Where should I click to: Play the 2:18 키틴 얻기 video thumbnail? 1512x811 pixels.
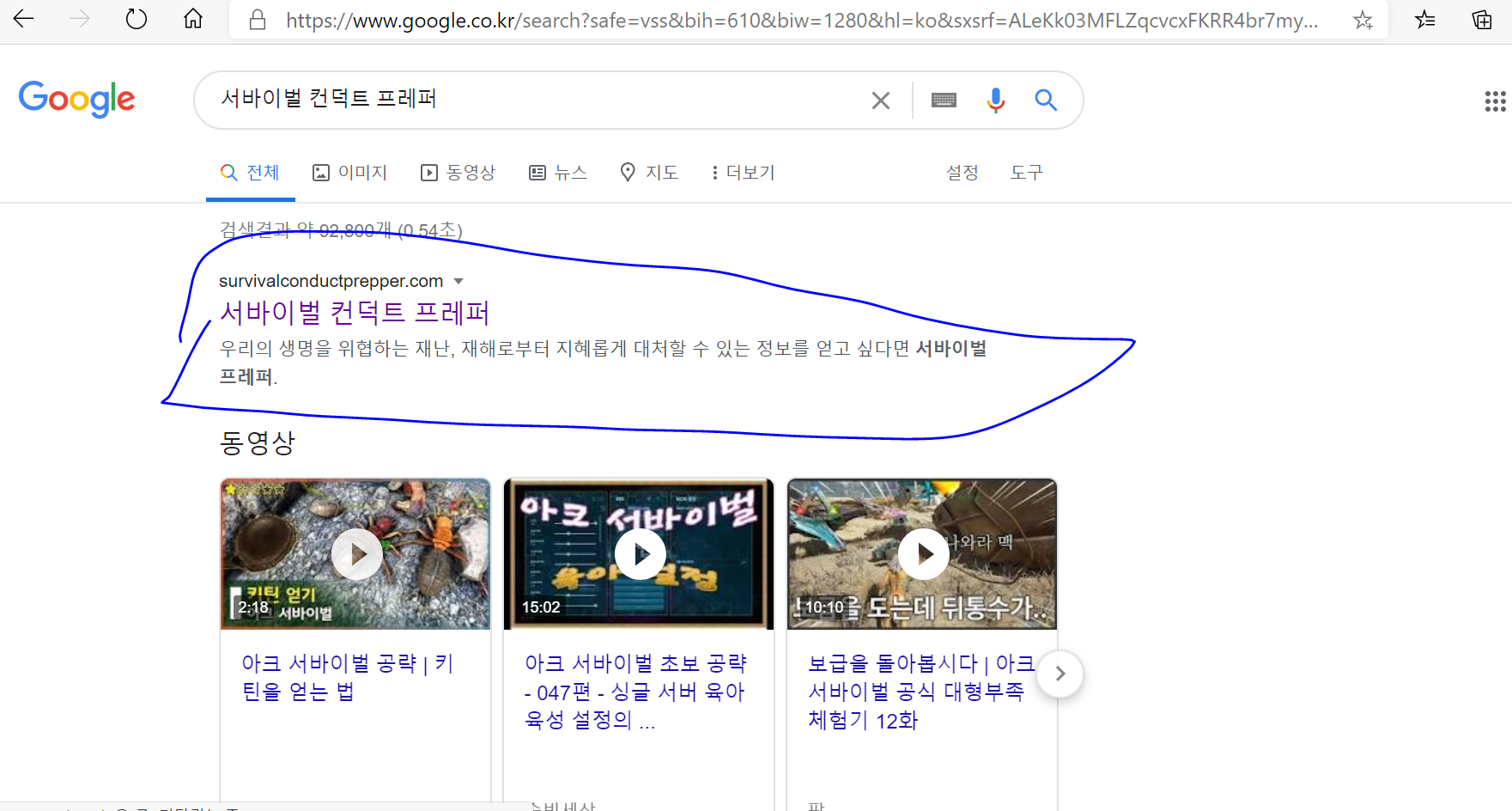[355, 554]
